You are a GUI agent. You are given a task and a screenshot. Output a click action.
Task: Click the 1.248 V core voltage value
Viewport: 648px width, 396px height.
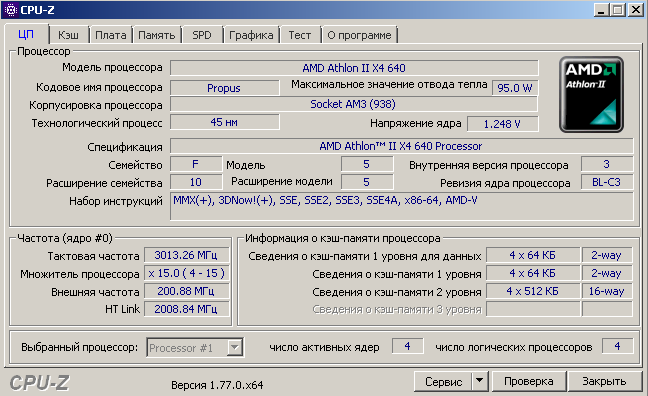(503, 124)
